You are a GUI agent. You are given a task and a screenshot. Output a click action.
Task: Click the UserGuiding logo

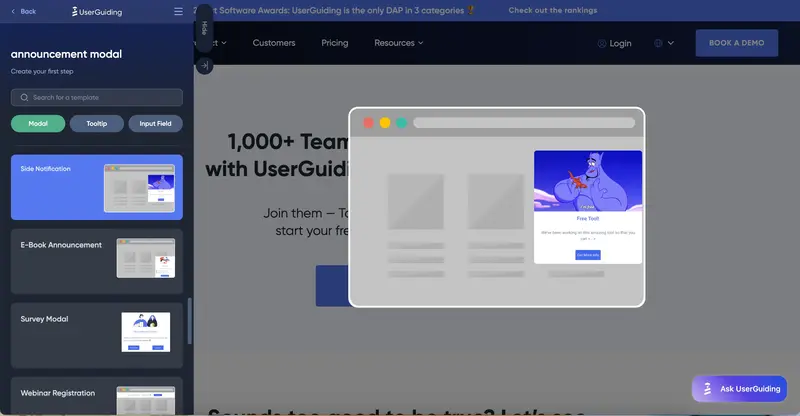[97, 12]
